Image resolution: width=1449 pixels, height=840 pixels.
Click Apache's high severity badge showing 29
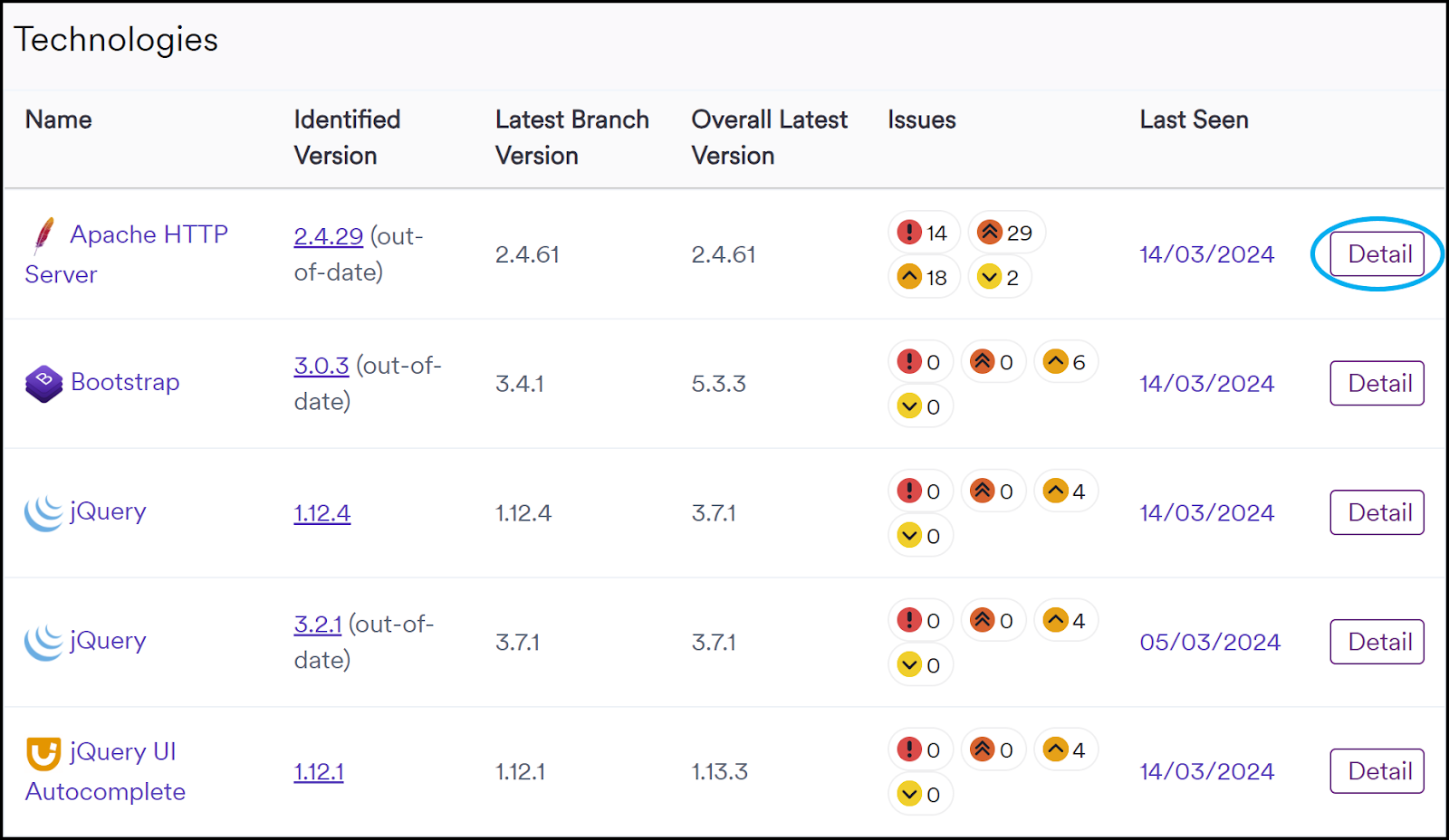click(x=1006, y=234)
